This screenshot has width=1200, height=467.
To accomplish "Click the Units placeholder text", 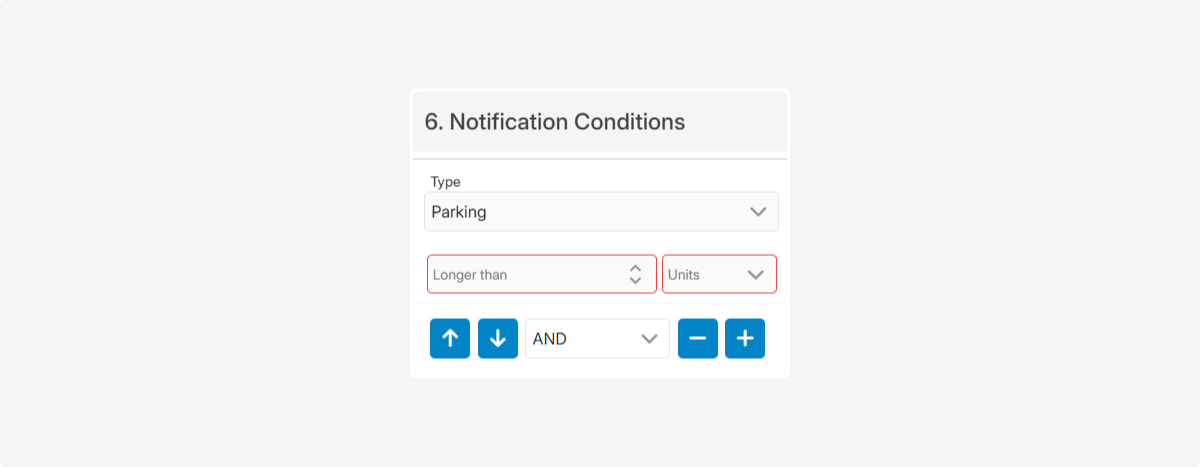I will pos(684,274).
